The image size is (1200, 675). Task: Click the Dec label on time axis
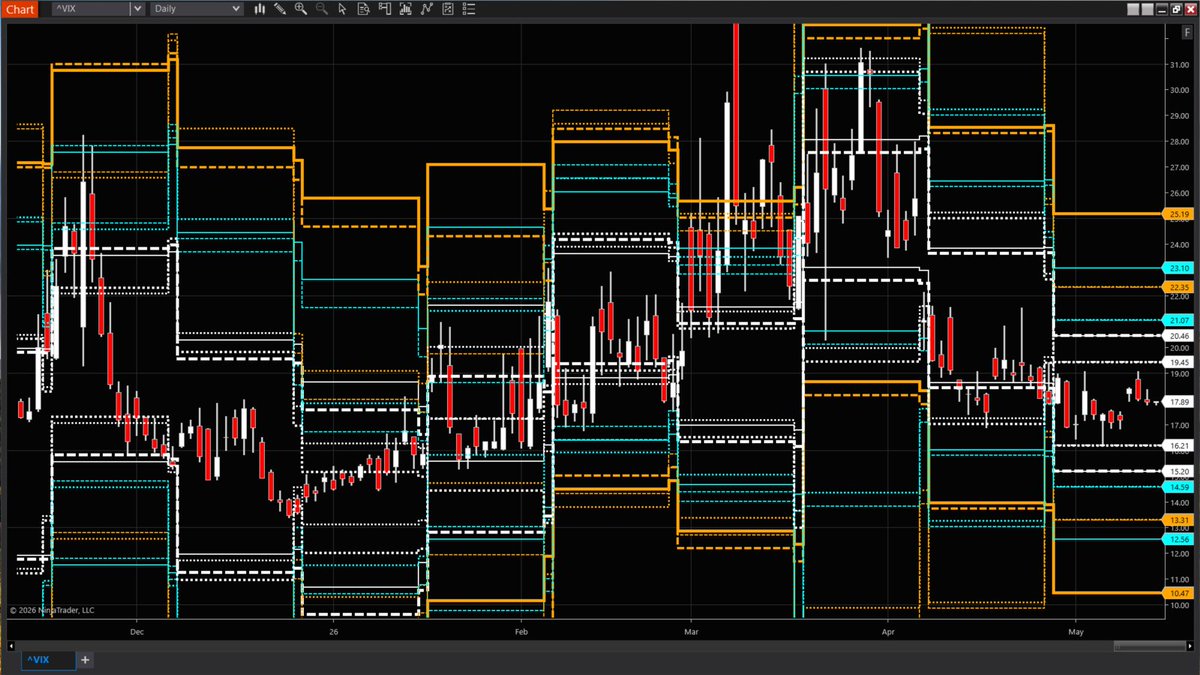click(137, 632)
